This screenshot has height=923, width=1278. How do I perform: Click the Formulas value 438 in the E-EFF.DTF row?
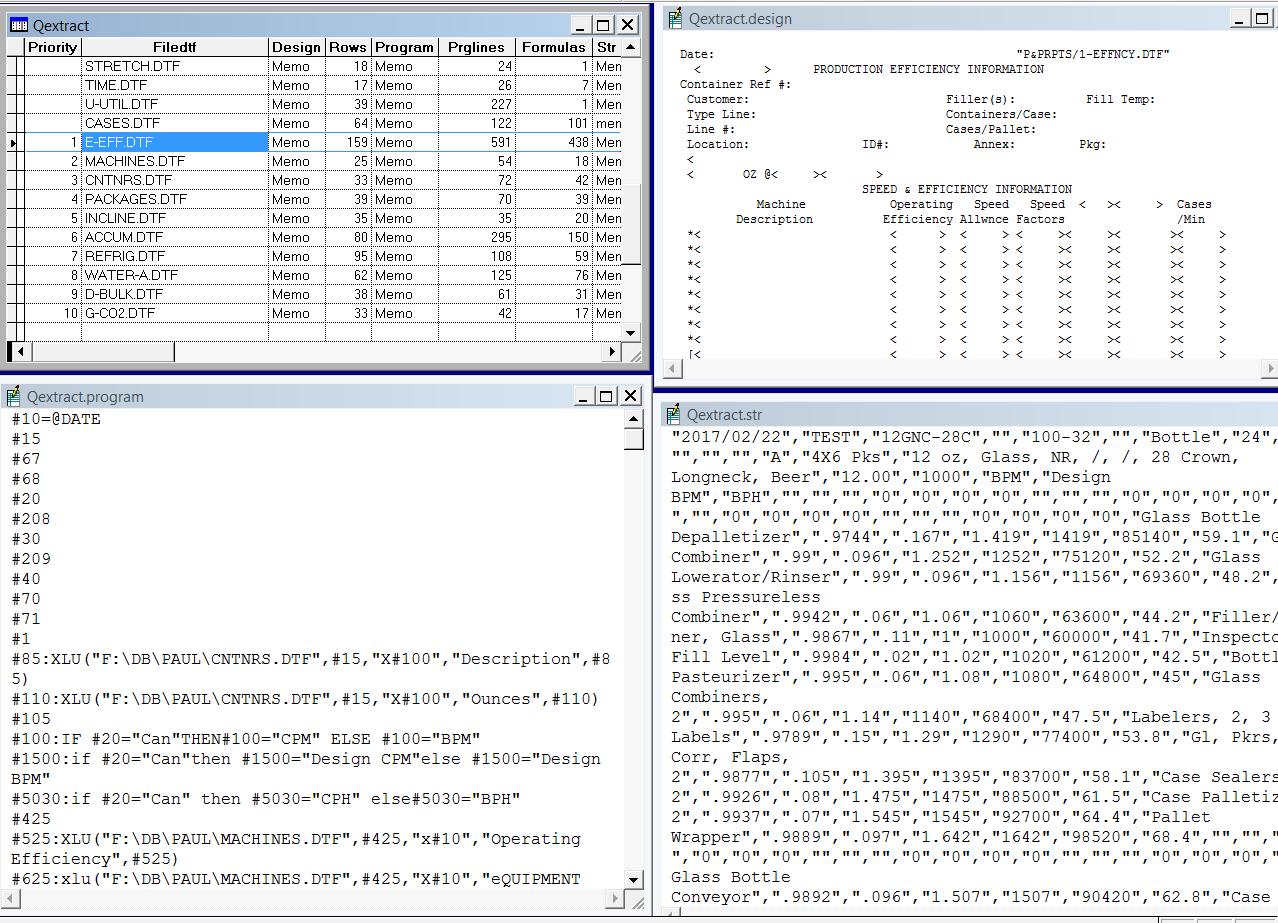[553, 143]
